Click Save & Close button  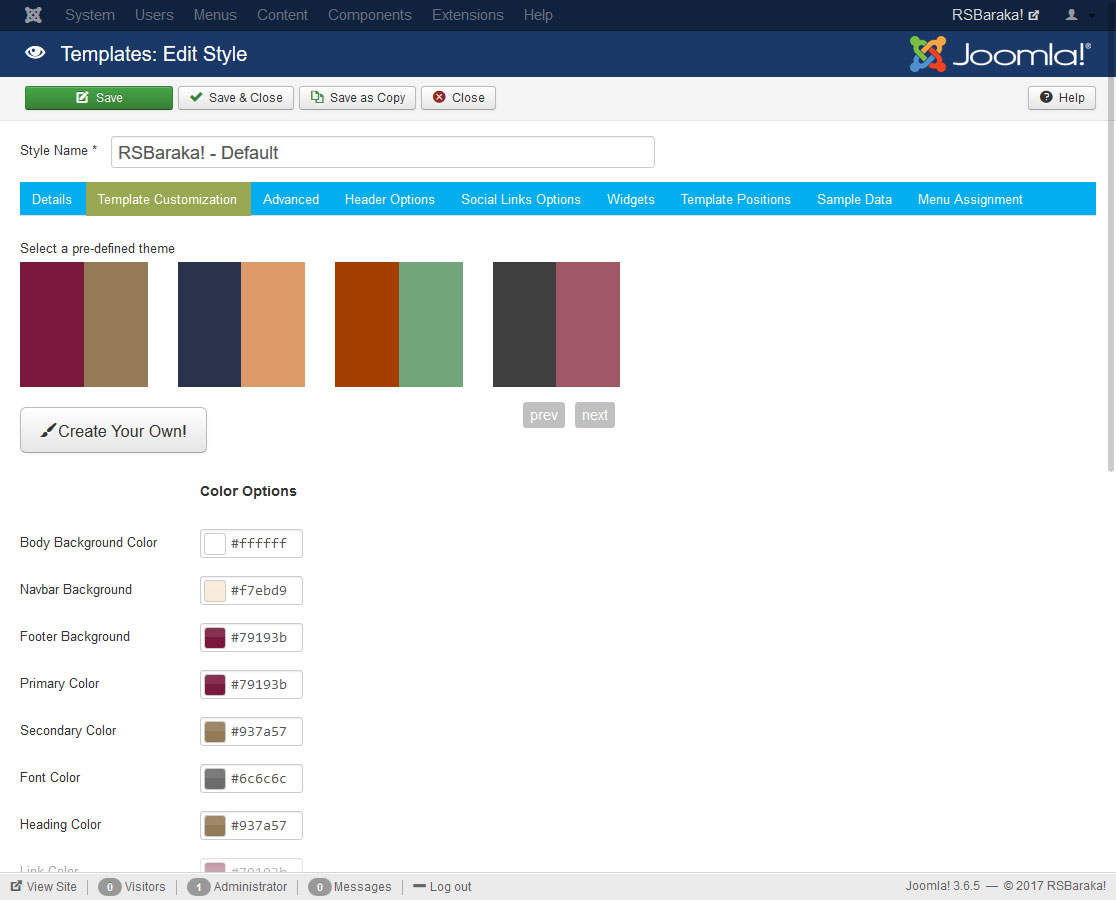236,97
